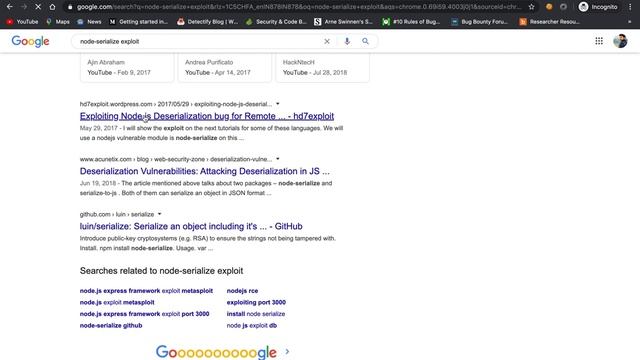Click the address bar URL
The width and height of the screenshot is (640, 360).
tap(298, 7)
